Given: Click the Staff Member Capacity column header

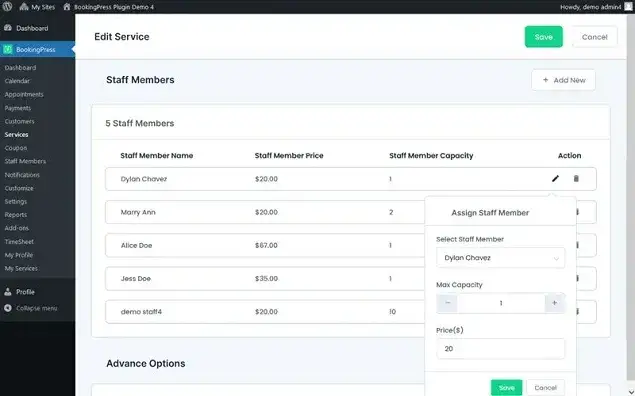Looking at the screenshot, I should 431,155.
